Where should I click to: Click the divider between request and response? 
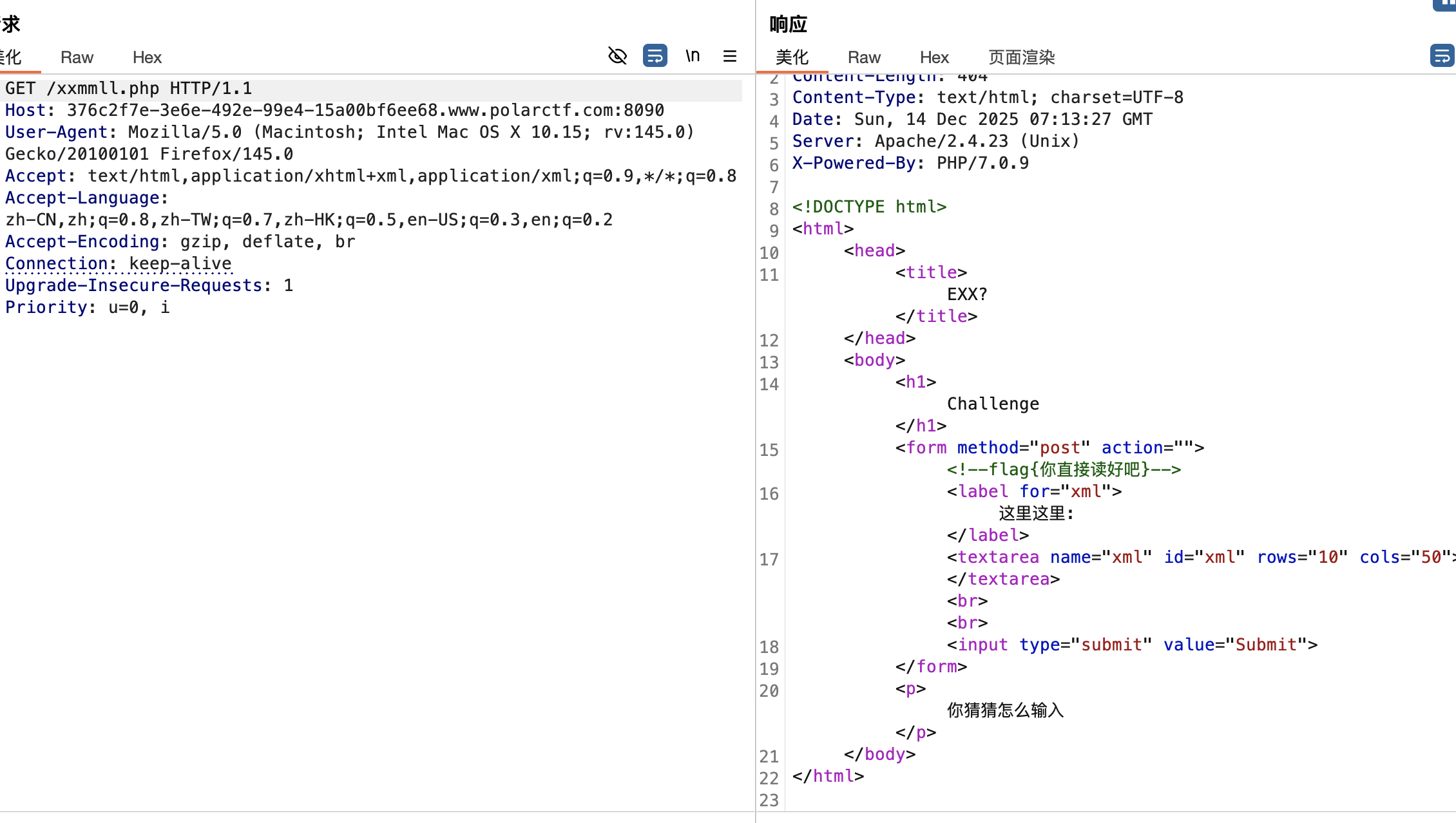click(x=755, y=412)
